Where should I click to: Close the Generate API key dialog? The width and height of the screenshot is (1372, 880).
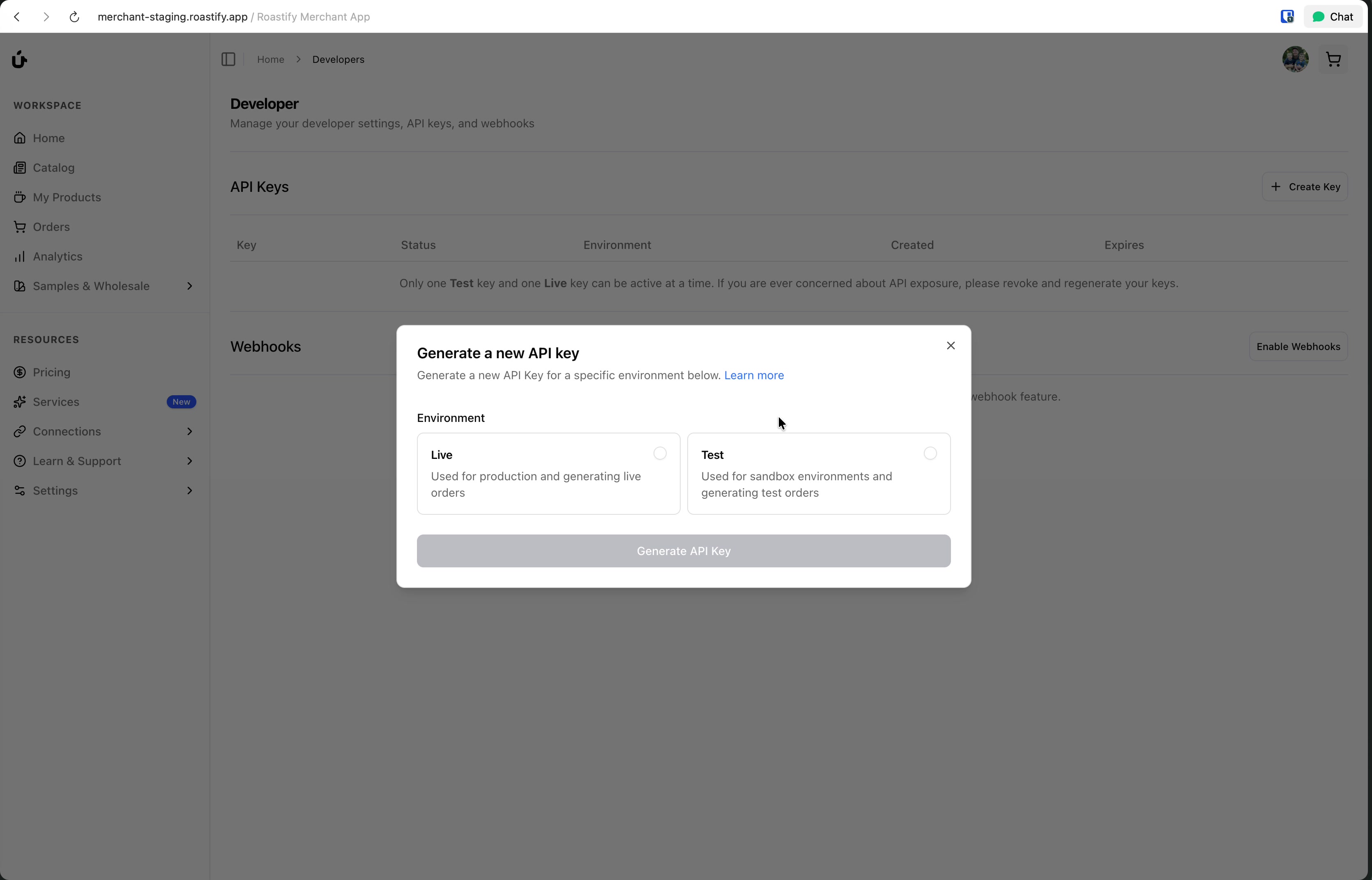951,346
